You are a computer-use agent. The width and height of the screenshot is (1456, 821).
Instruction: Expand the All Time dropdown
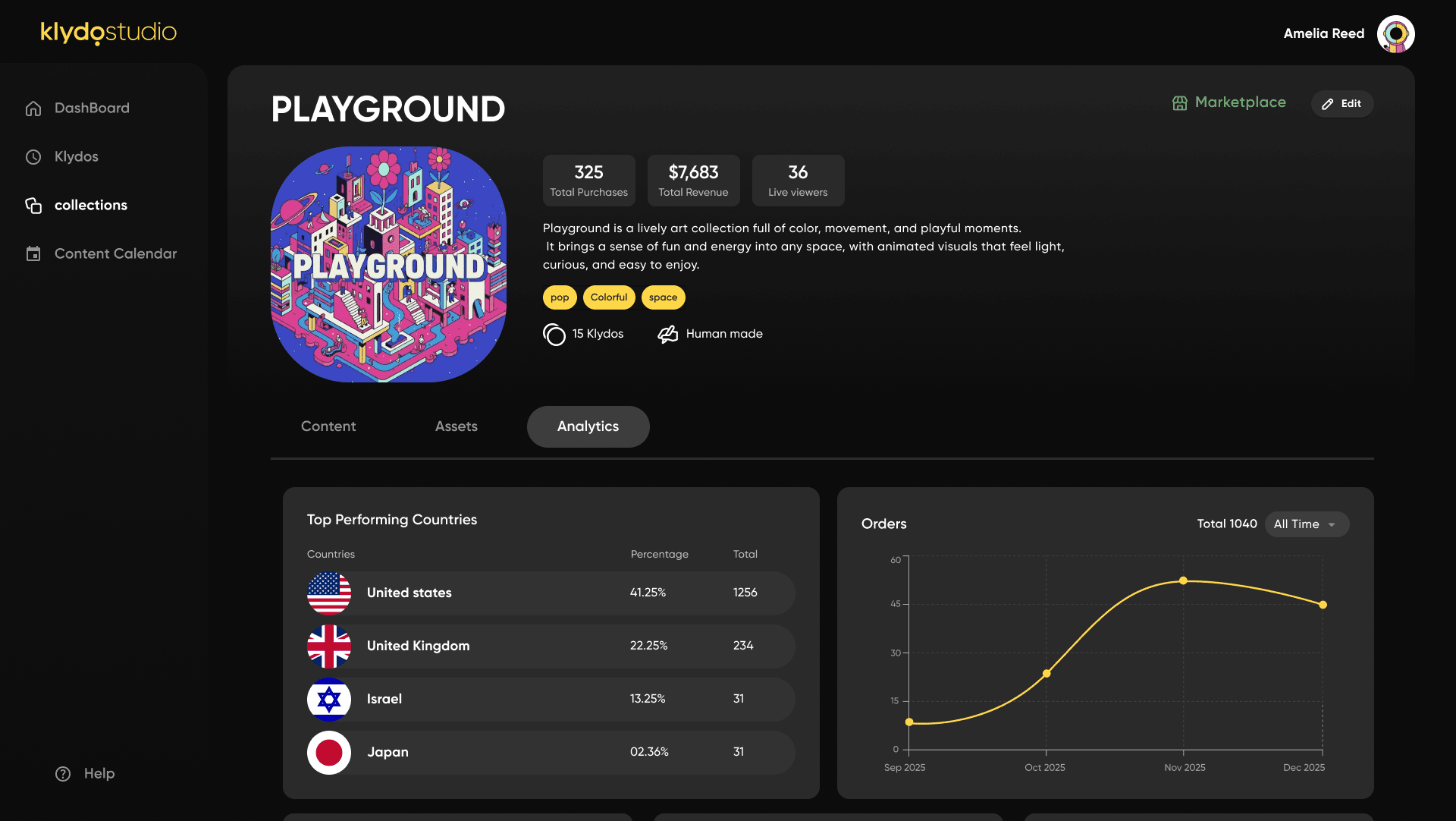pos(1306,524)
